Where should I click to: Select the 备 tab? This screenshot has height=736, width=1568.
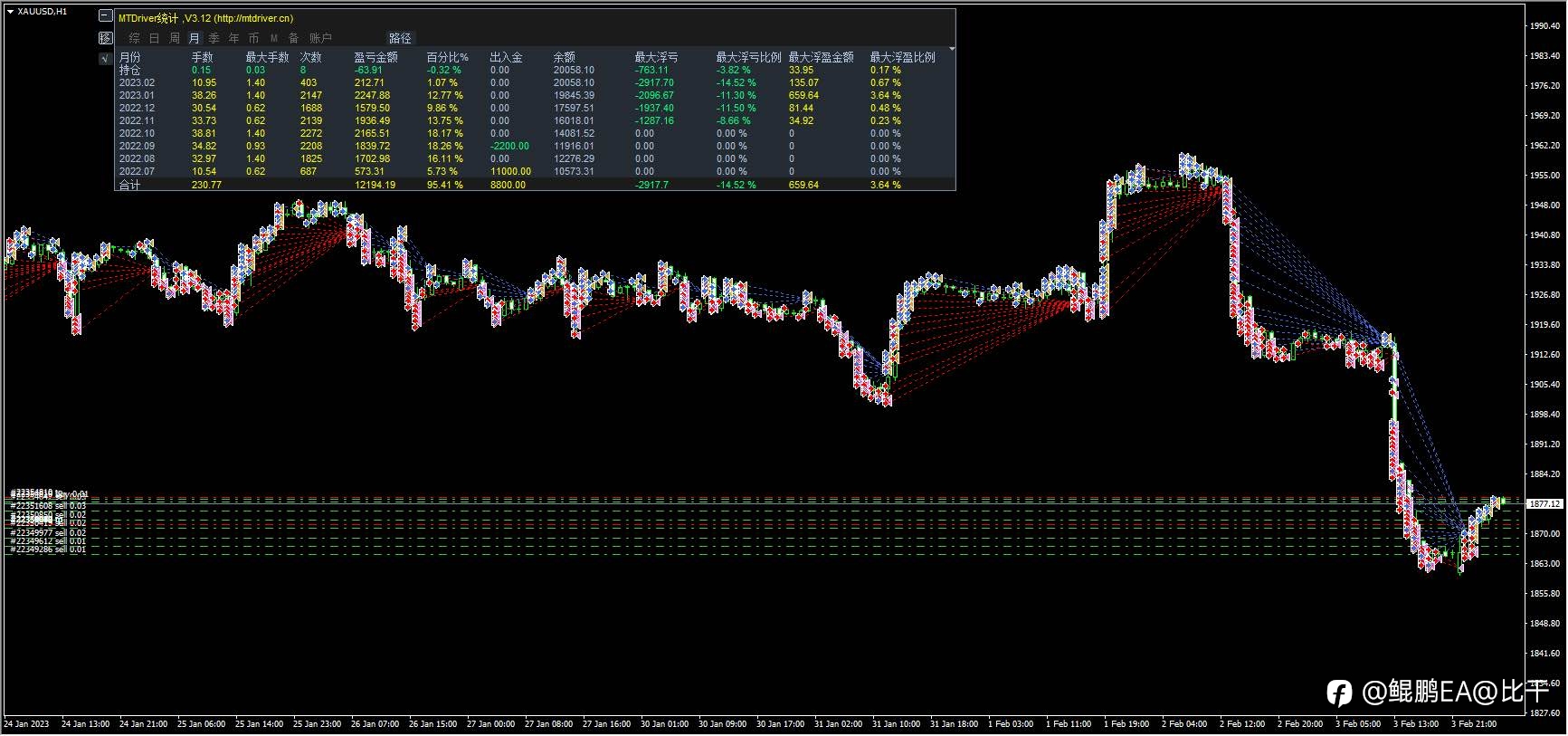(294, 38)
